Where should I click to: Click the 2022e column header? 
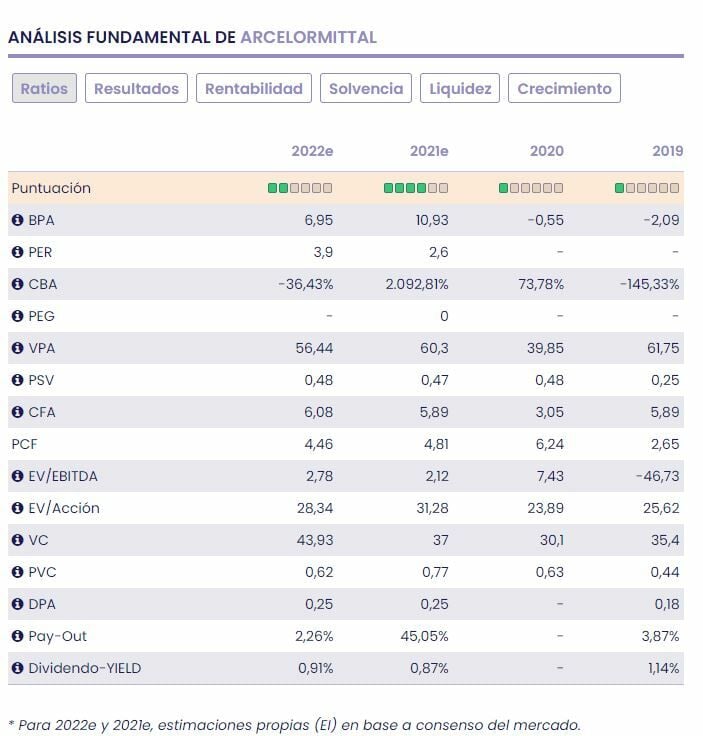point(312,151)
